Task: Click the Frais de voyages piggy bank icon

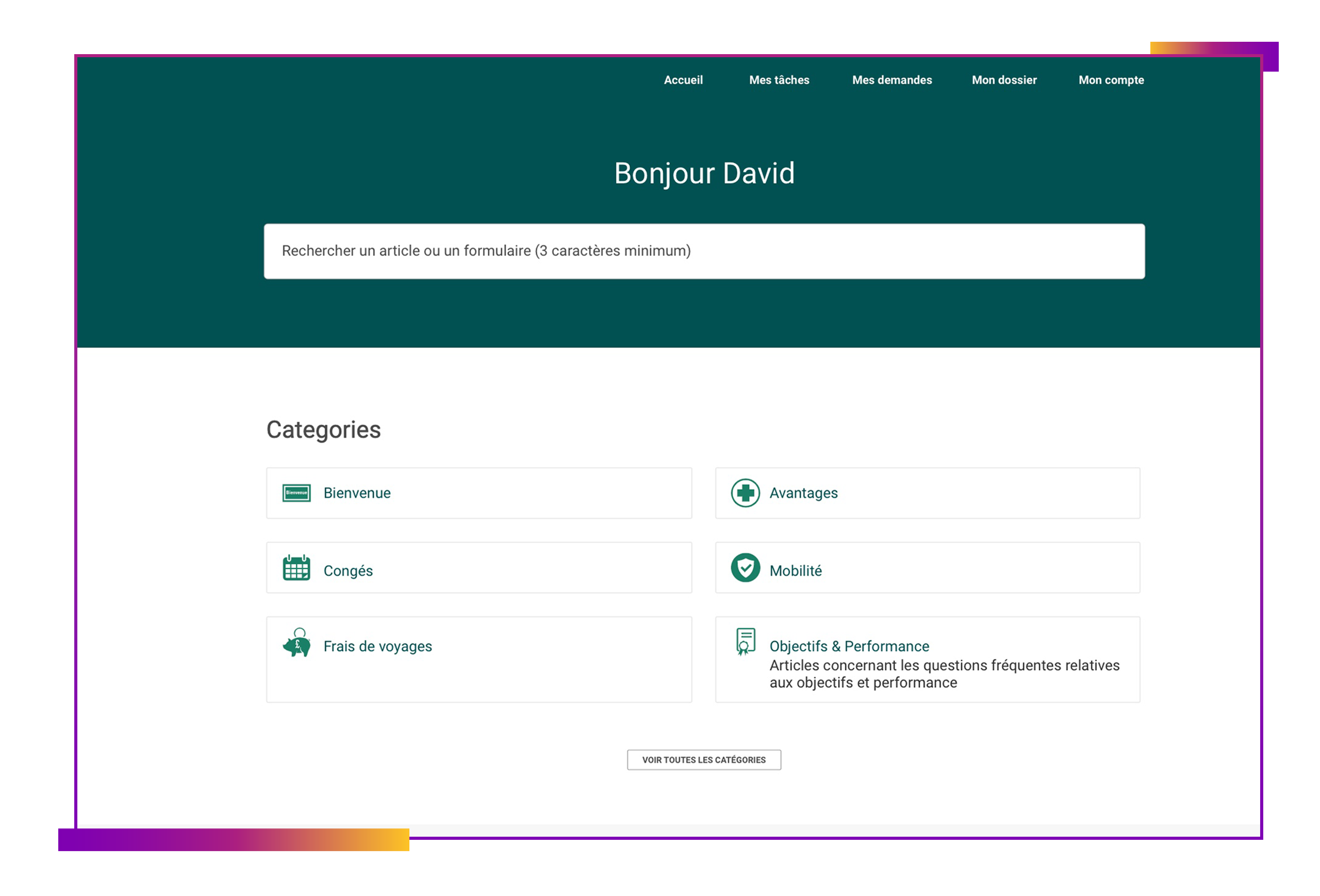Action: pyautogui.click(x=296, y=643)
